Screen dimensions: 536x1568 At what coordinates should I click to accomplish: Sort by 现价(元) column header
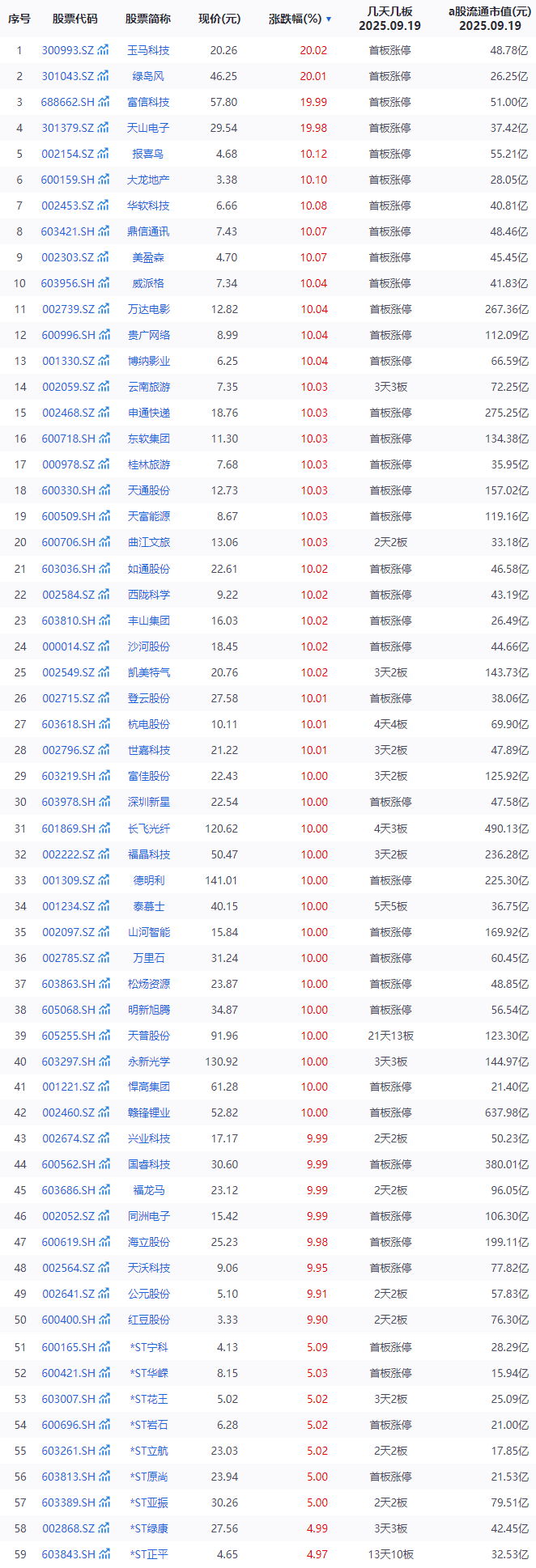click(219, 19)
